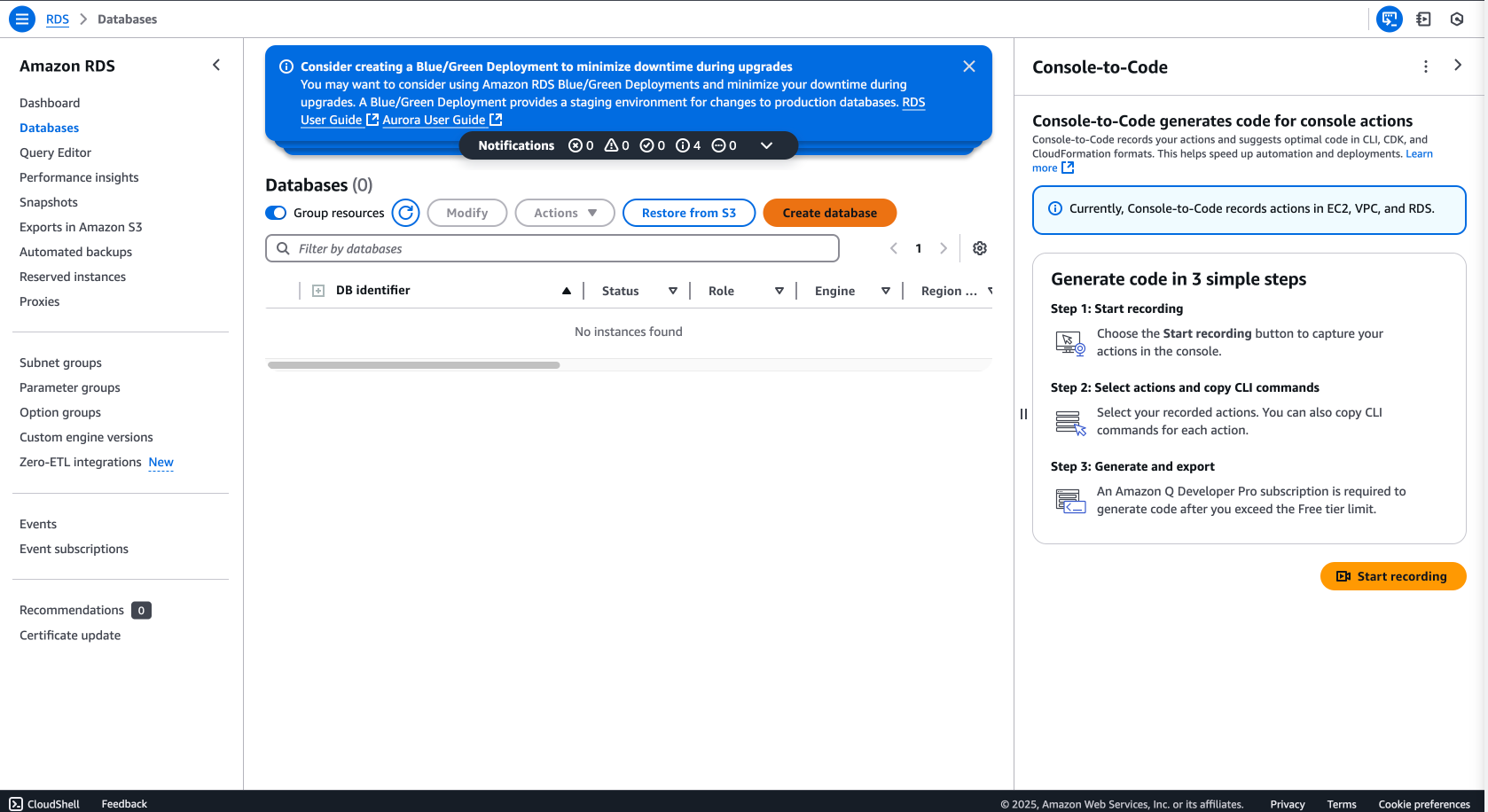
Task: Sort by DB identifier ascending arrow
Action: click(x=567, y=291)
